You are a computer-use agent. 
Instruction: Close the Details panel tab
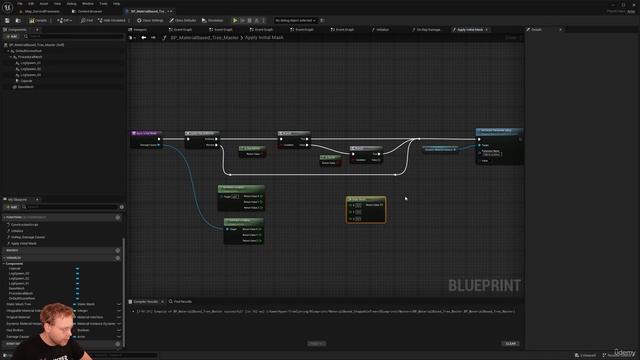[560, 30]
